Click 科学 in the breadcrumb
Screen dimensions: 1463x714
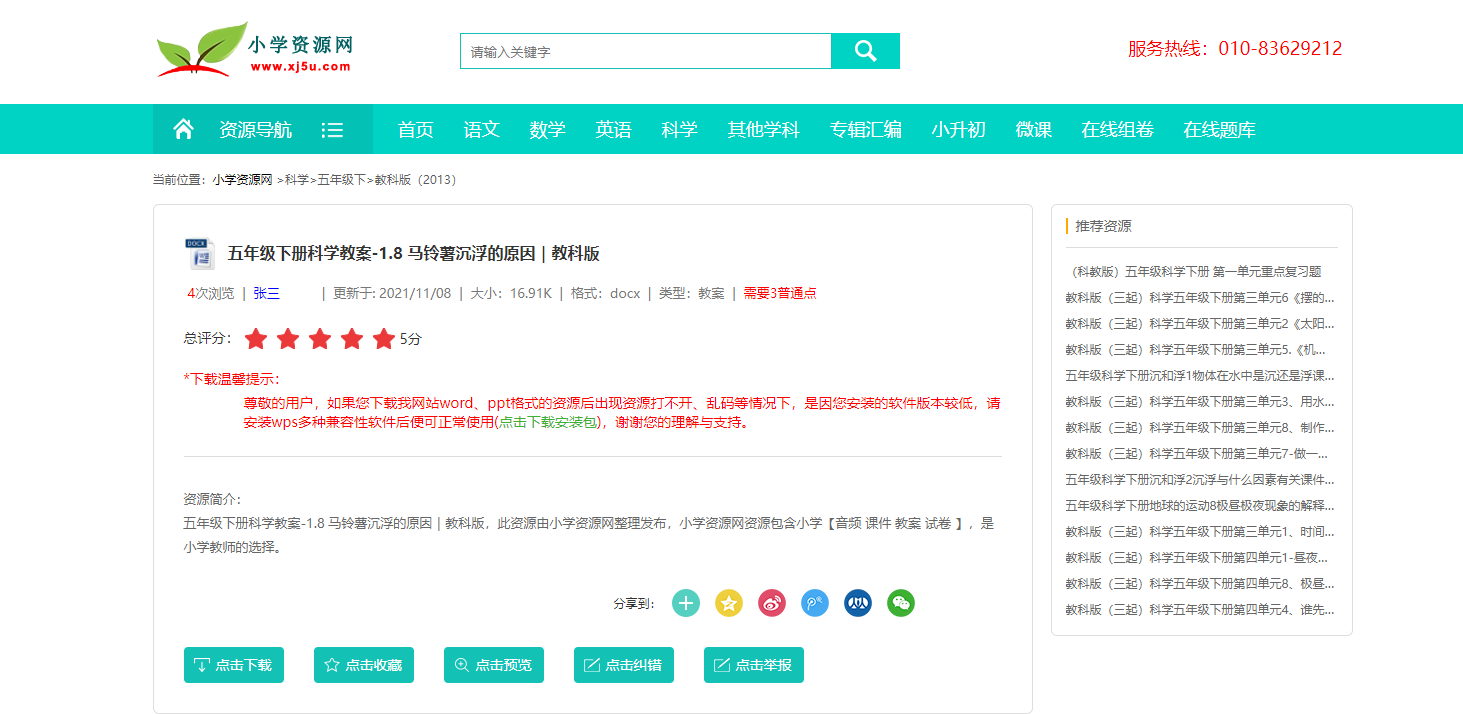click(x=297, y=180)
